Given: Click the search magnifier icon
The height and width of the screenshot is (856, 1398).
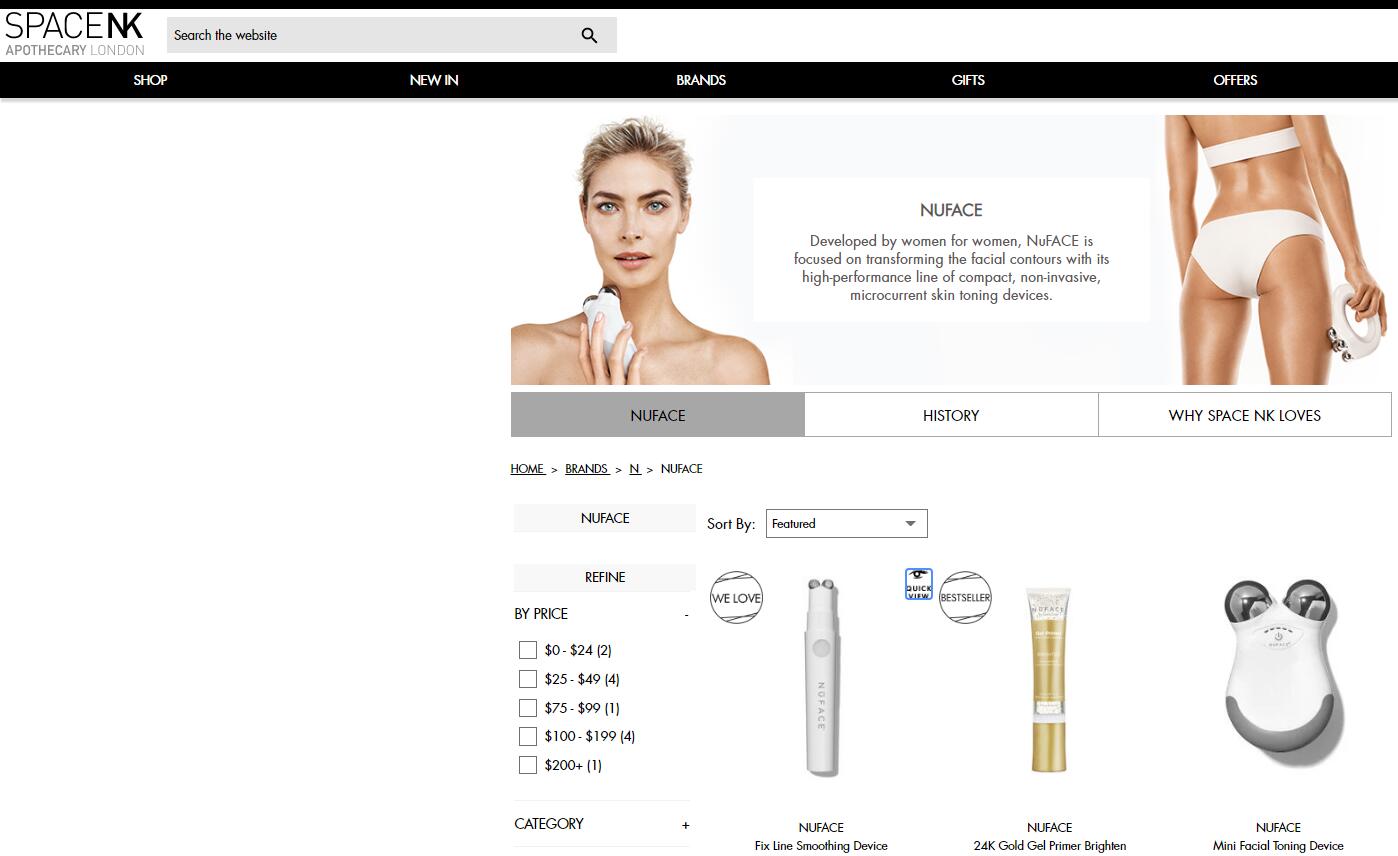Looking at the screenshot, I should tap(589, 35).
